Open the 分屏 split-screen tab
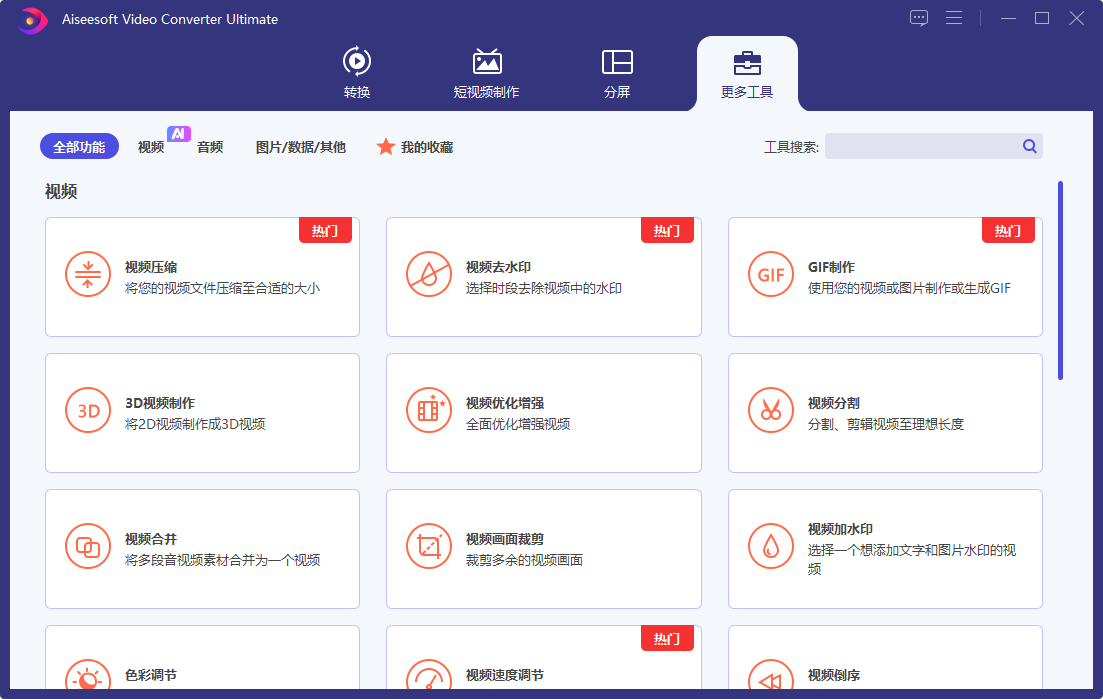 pos(617,72)
